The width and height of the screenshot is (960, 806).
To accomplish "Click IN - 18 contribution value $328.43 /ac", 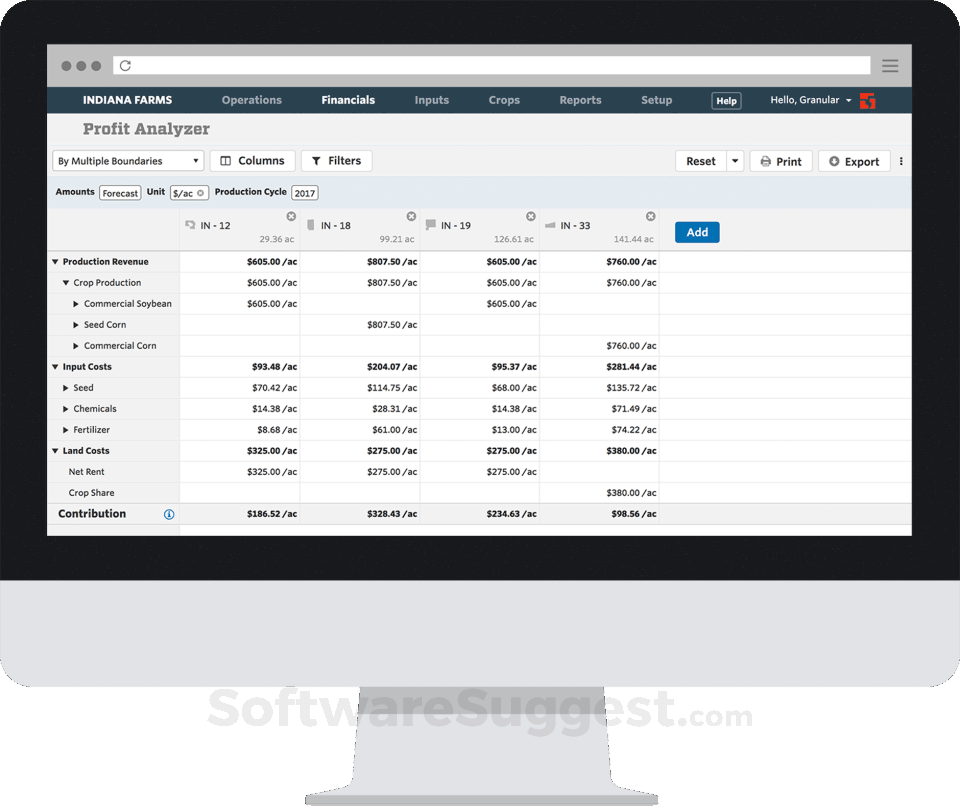I will click(392, 514).
